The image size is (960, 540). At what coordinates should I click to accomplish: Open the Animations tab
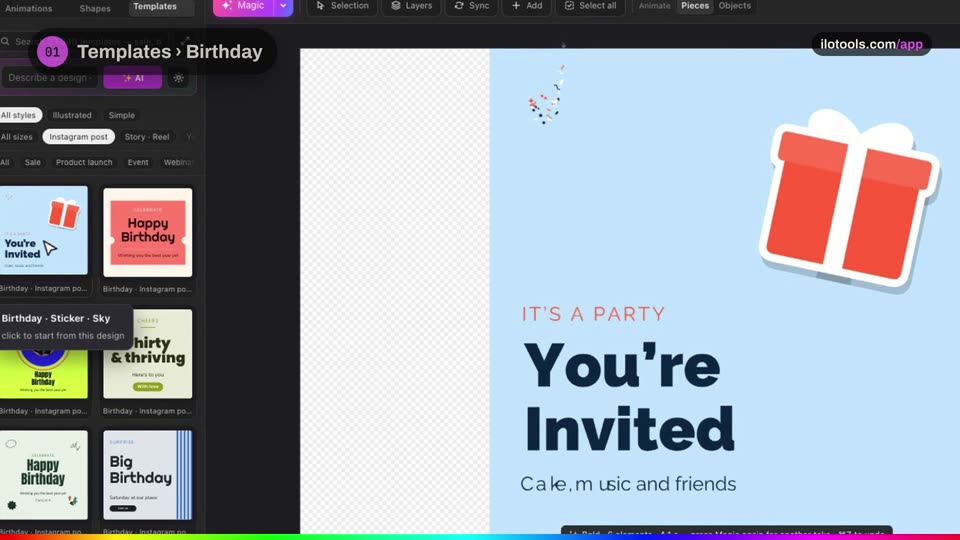pyautogui.click(x=28, y=9)
